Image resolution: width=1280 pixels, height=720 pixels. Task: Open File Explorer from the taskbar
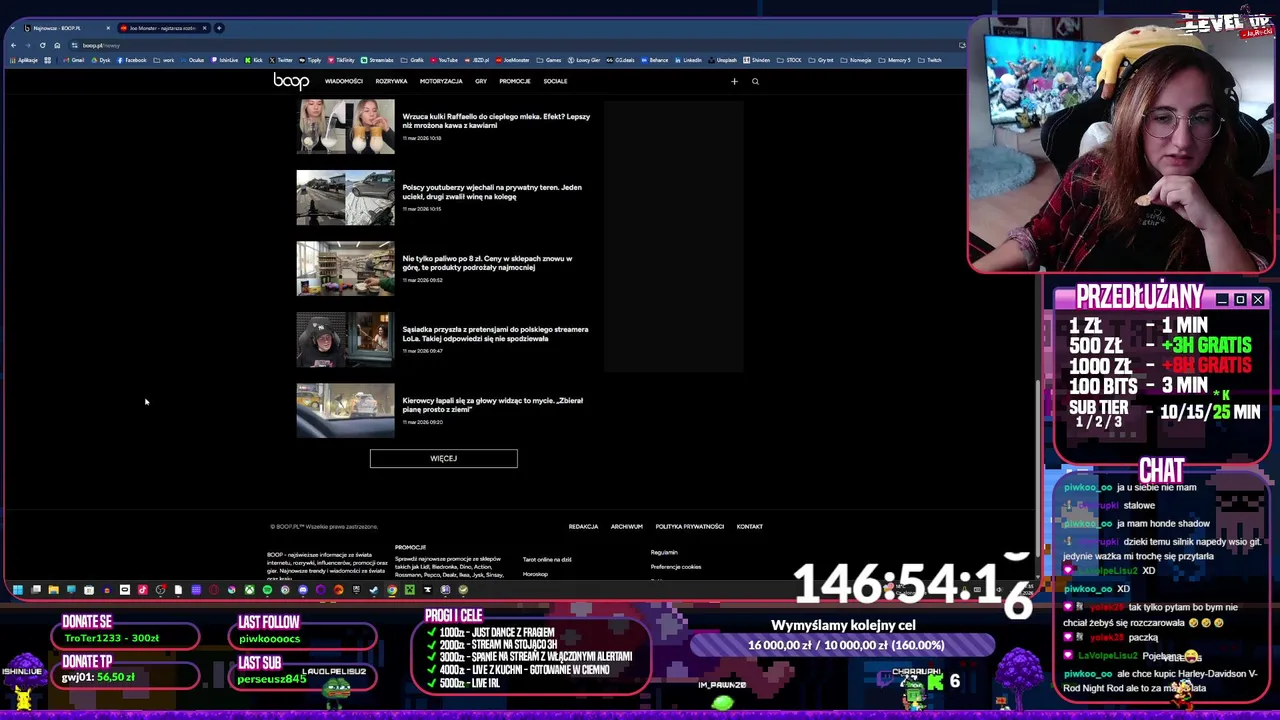pyautogui.click(x=53, y=590)
